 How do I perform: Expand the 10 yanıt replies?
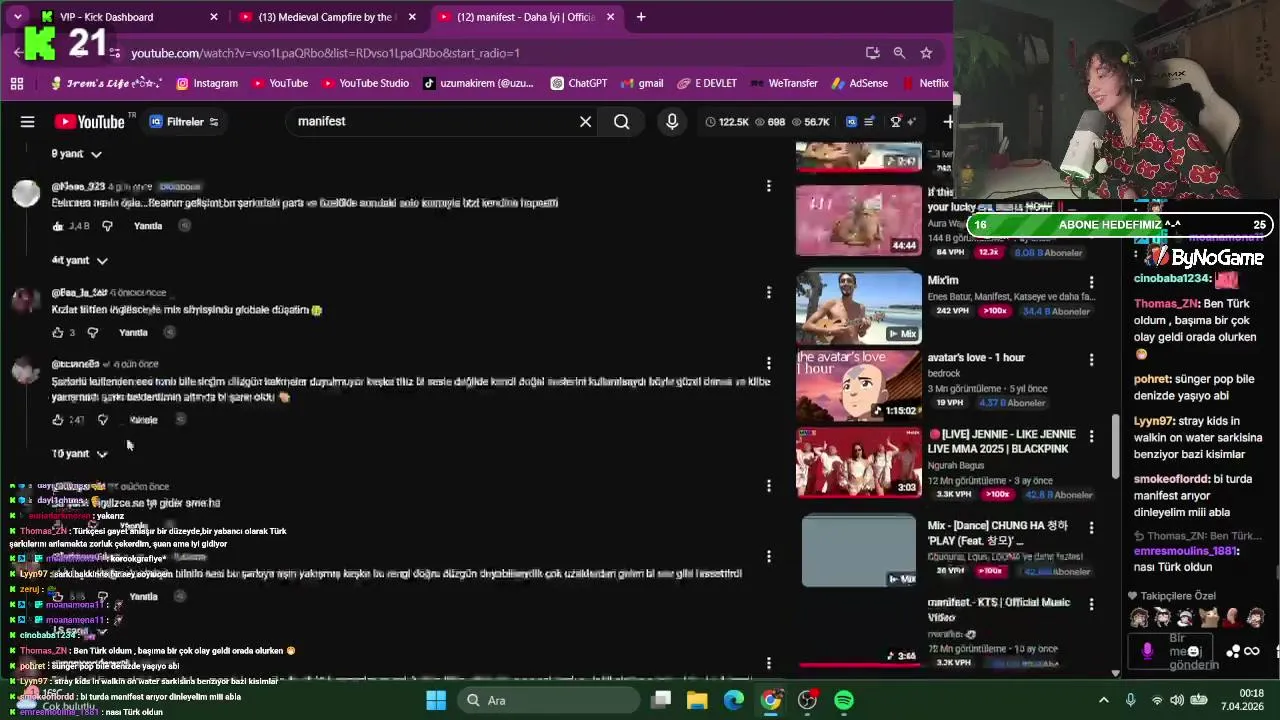tap(80, 454)
